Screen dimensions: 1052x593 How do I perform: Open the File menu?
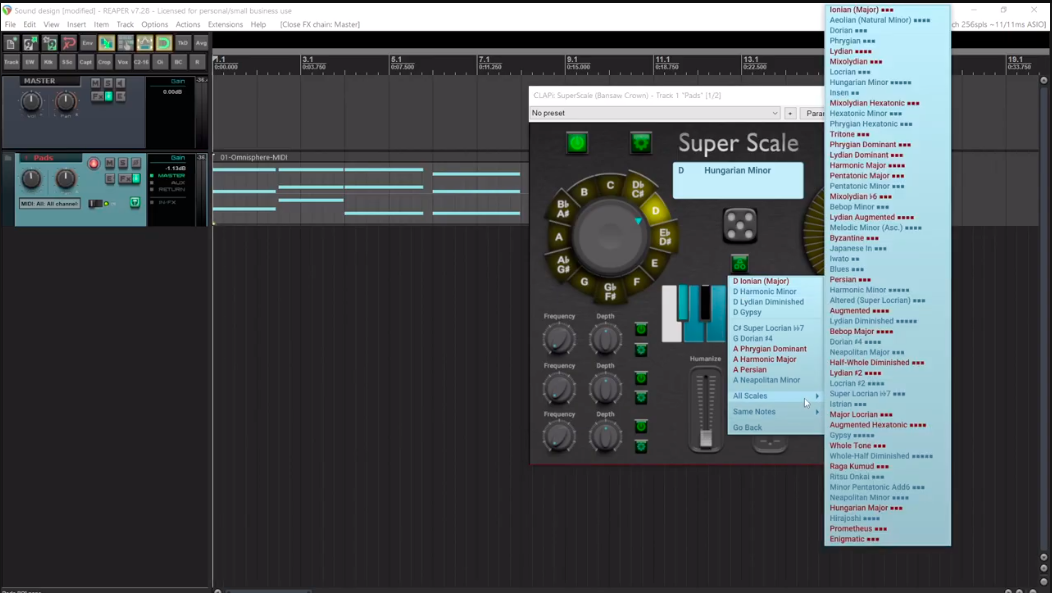(10, 24)
